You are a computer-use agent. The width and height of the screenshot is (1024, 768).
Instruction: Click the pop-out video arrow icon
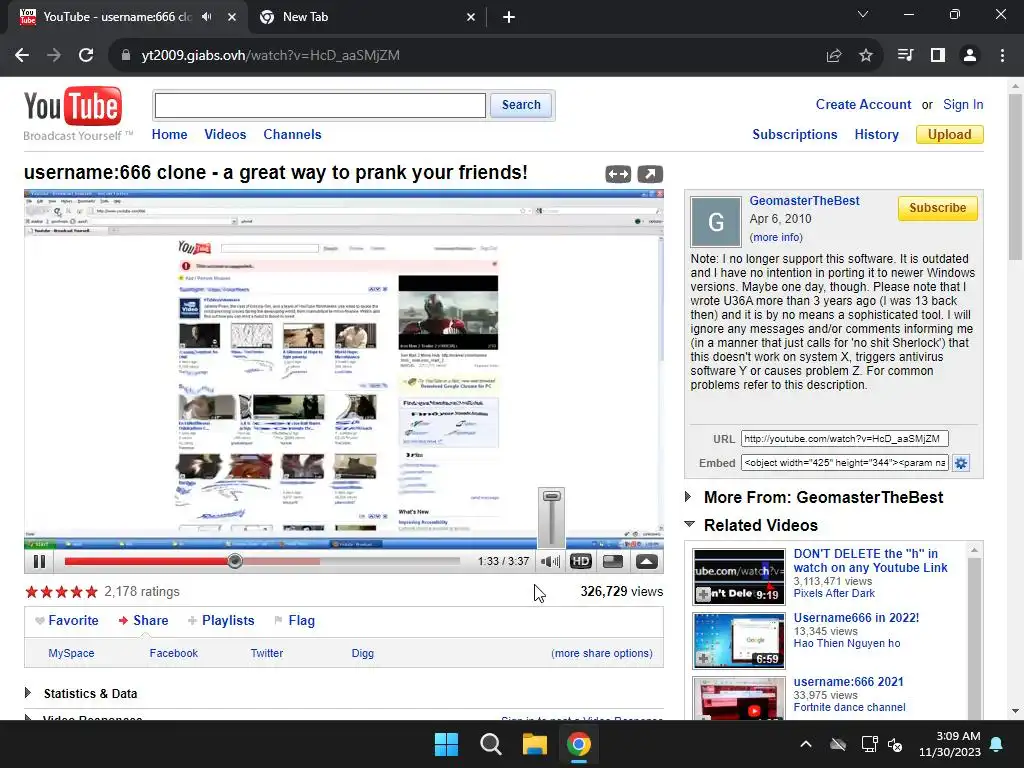click(x=650, y=174)
